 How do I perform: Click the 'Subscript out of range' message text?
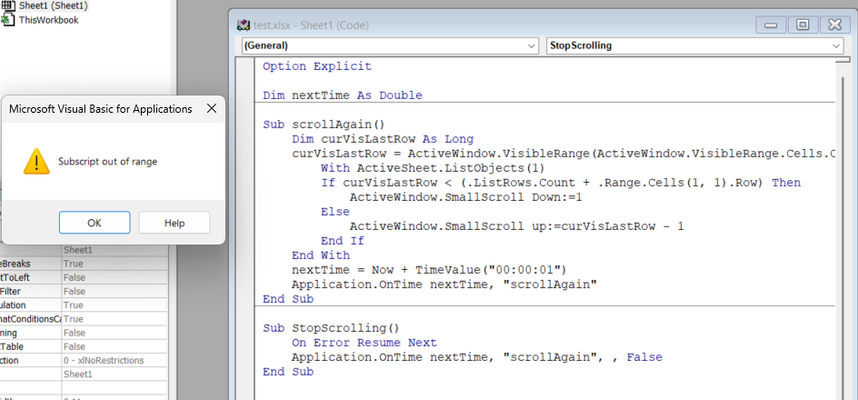click(x=108, y=162)
